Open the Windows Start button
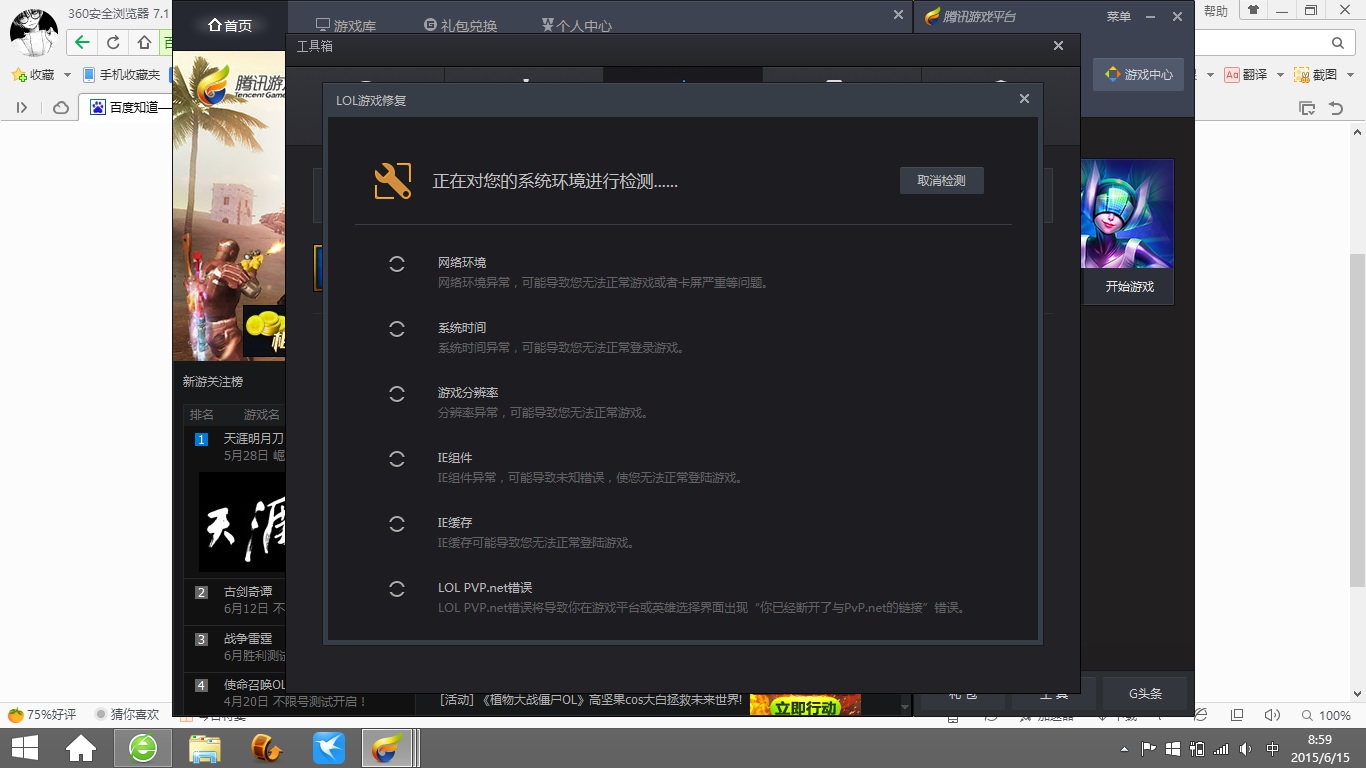Image resolution: width=1366 pixels, height=768 pixels. coord(25,748)
